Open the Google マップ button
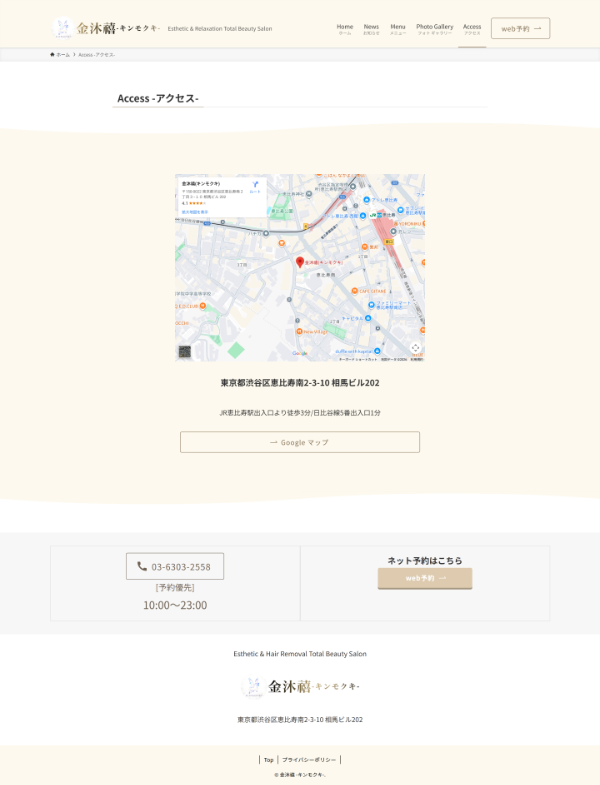Screen dimensions: 600x785 pos(300,442)
